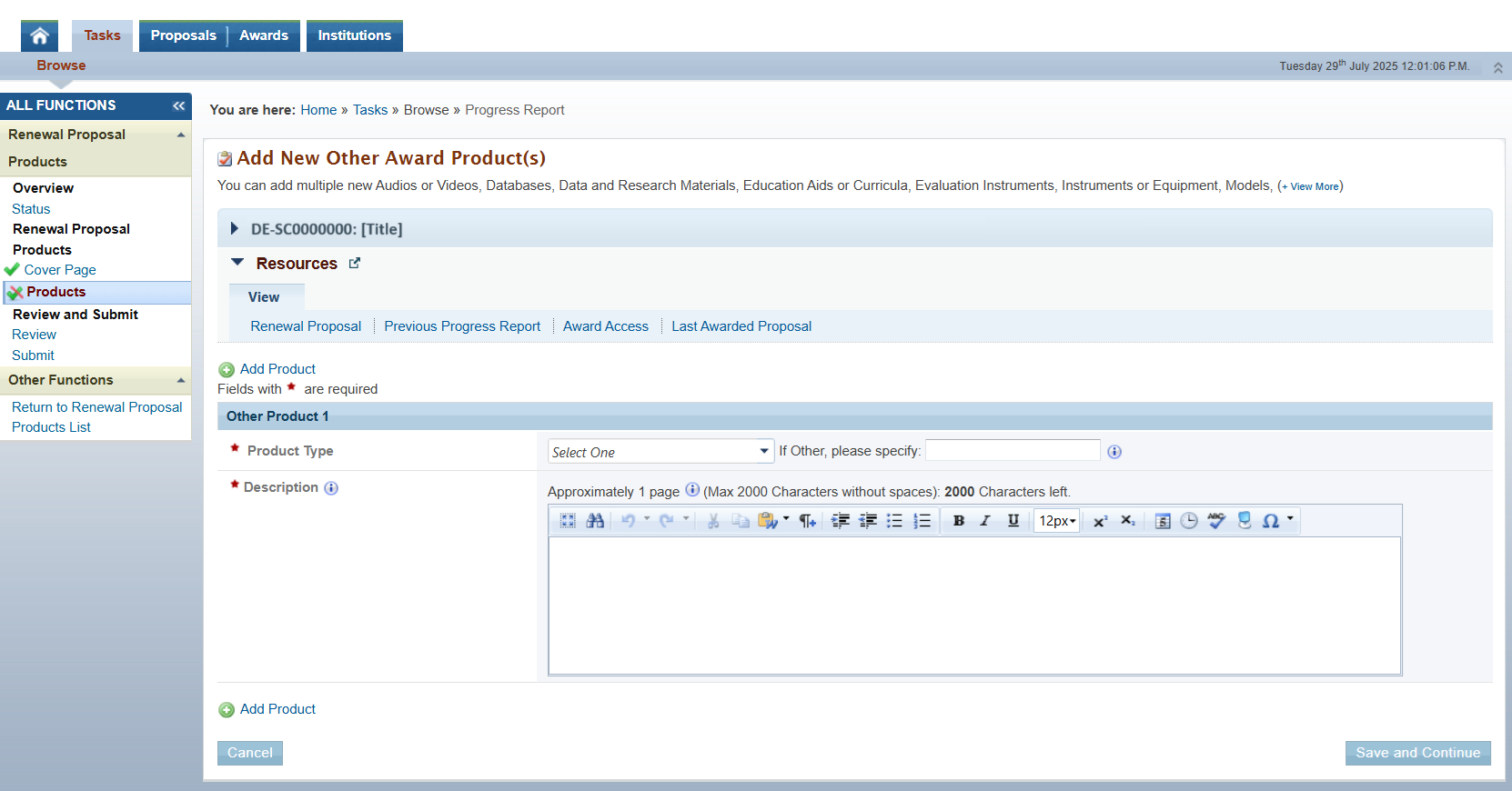Expand the DE-SC0000000 [Title] section
Image resolution: width=1512 pixels, height=791 pixels.
pyautogui.click(x=235, y=229)
